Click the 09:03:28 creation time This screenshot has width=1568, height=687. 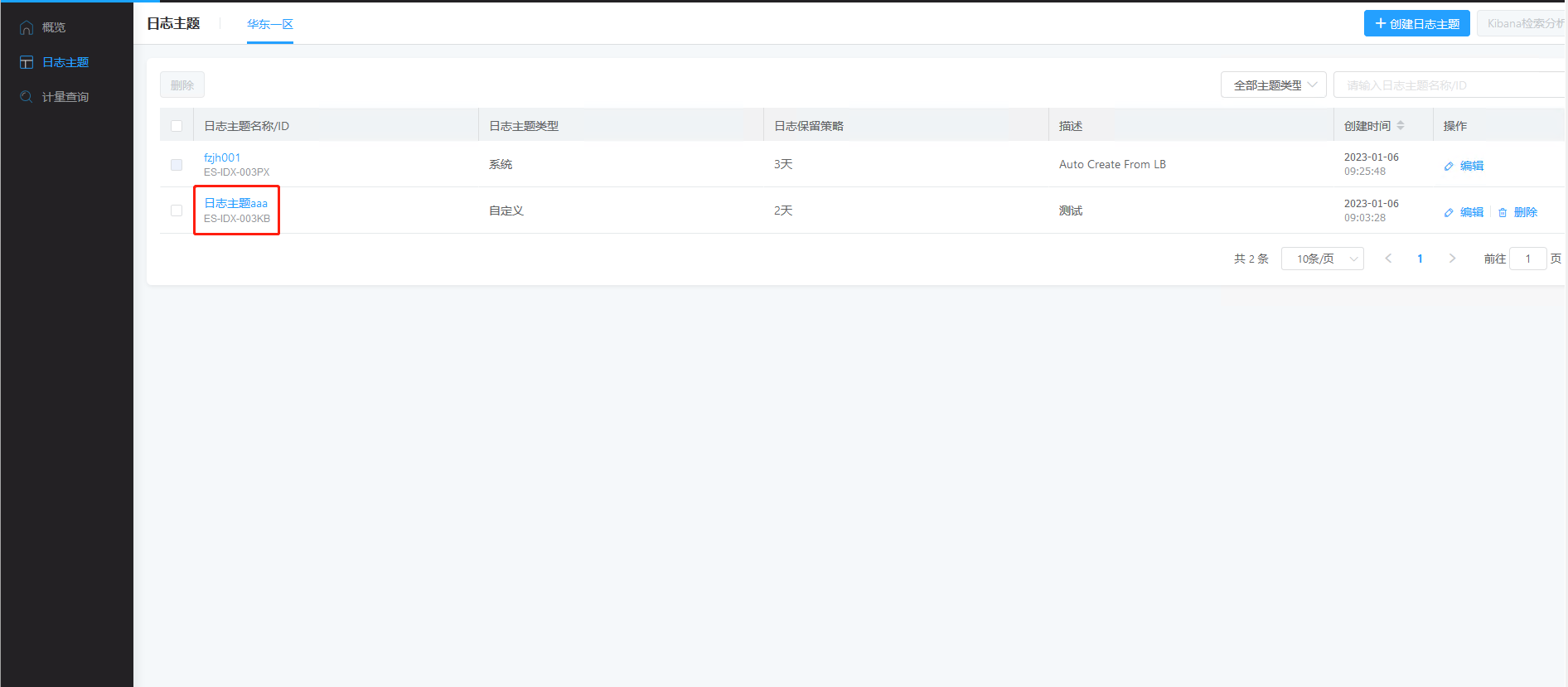click(x=1365, y=218)
